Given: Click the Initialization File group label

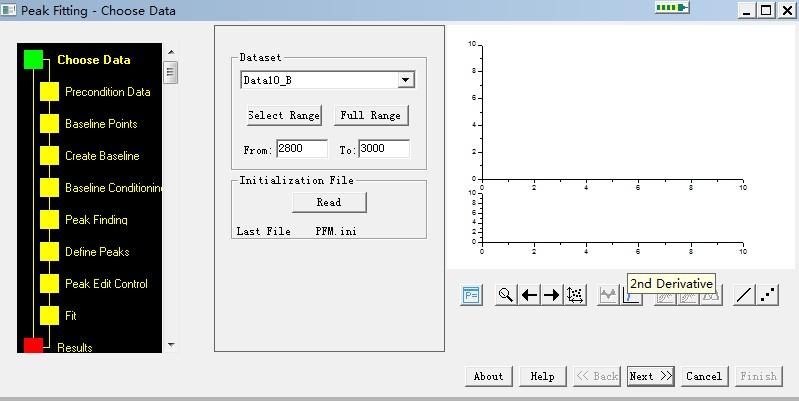Looking at the screenshot, I should (x=297, y=180).
